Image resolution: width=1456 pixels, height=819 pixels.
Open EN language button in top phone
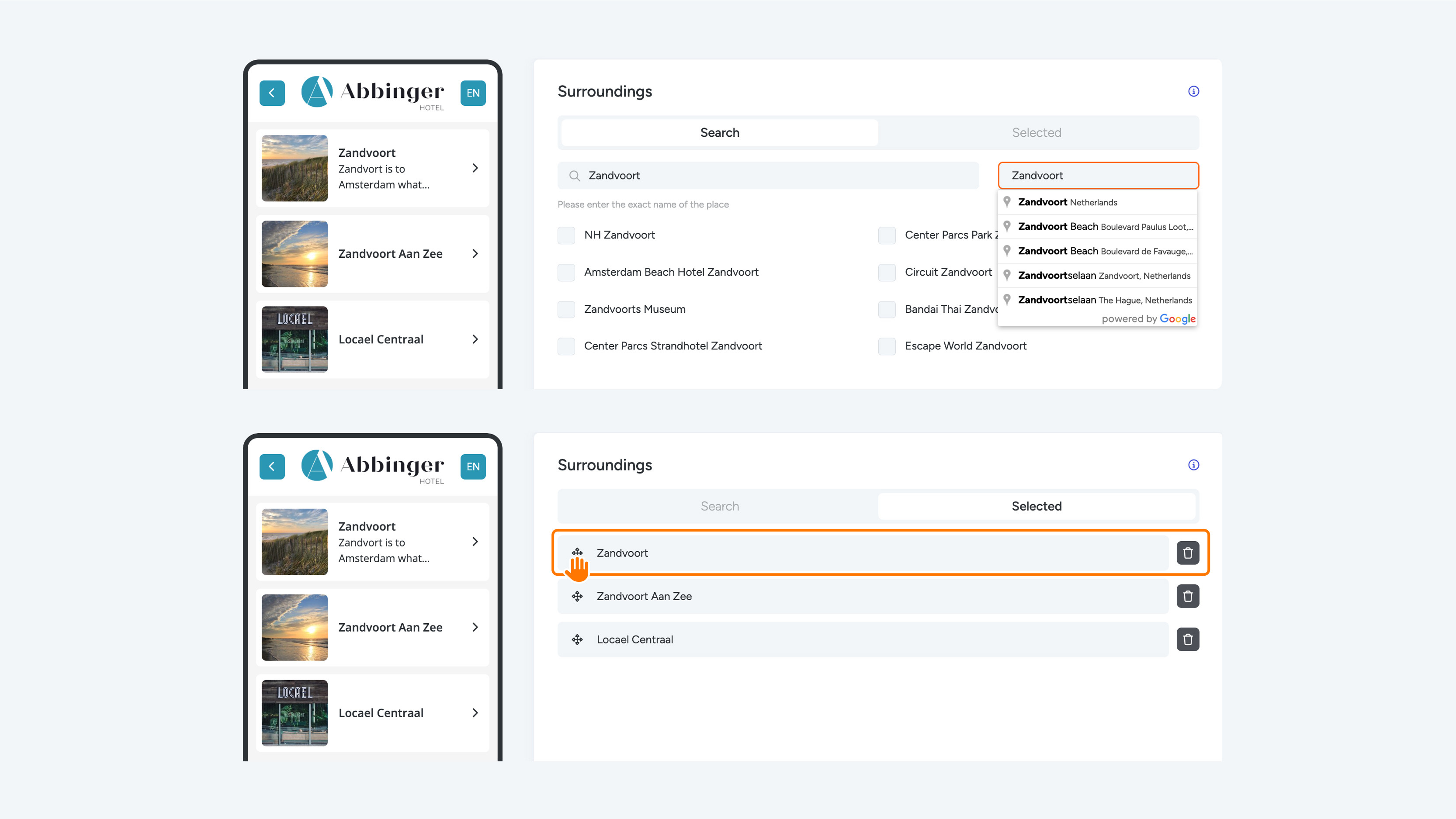[473, 93]
